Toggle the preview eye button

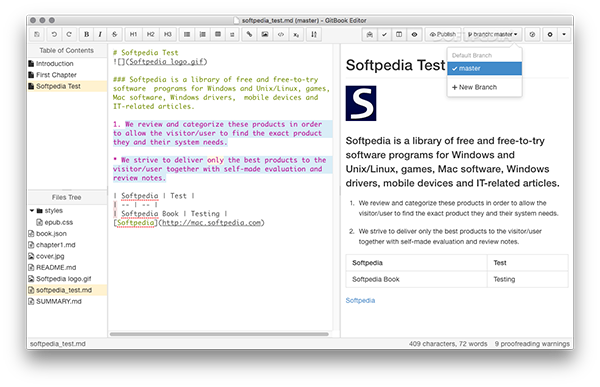pos(414,34)
